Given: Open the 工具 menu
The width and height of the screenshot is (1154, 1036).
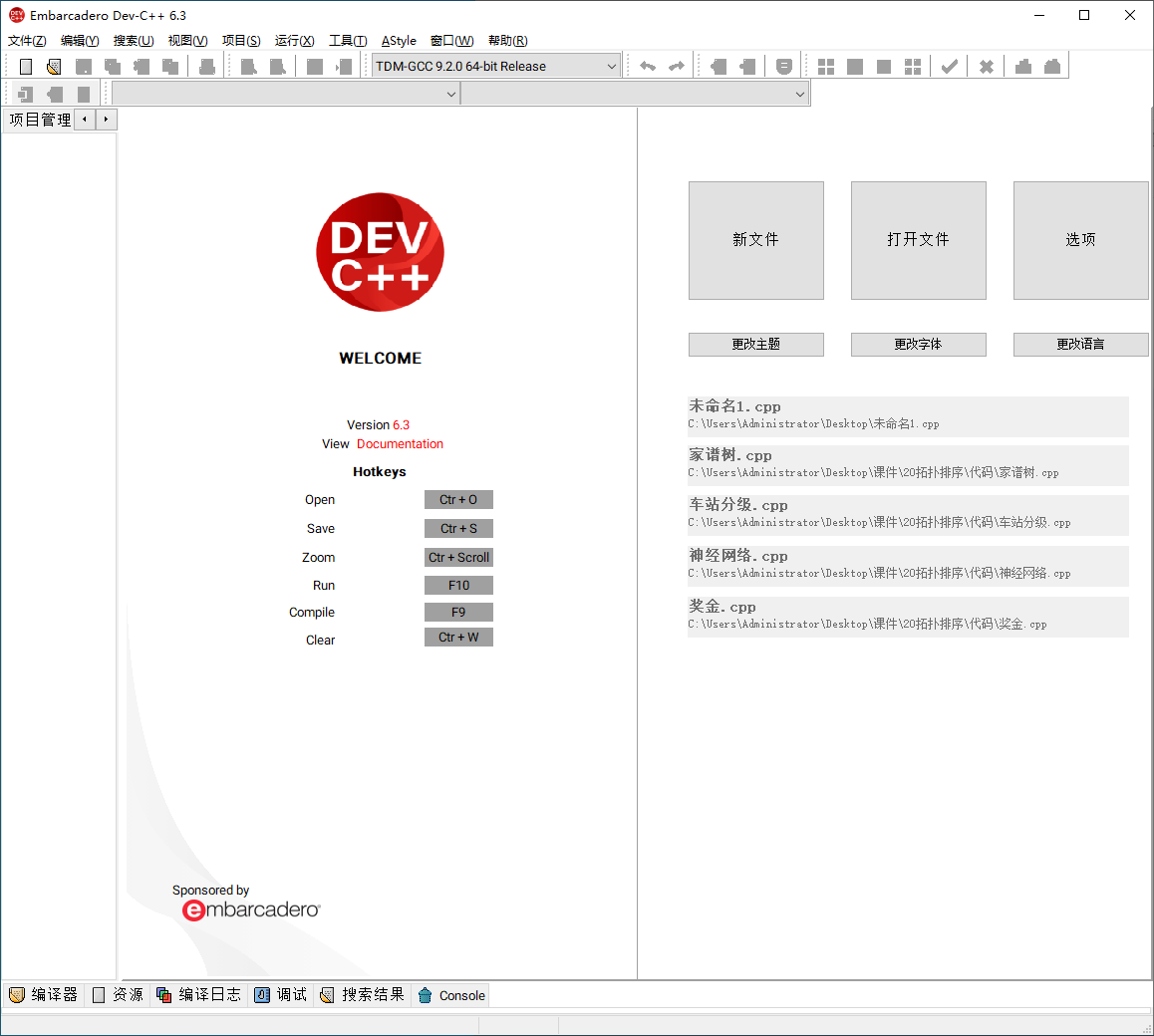Looking at the screenshot, I should coord(348,41).
